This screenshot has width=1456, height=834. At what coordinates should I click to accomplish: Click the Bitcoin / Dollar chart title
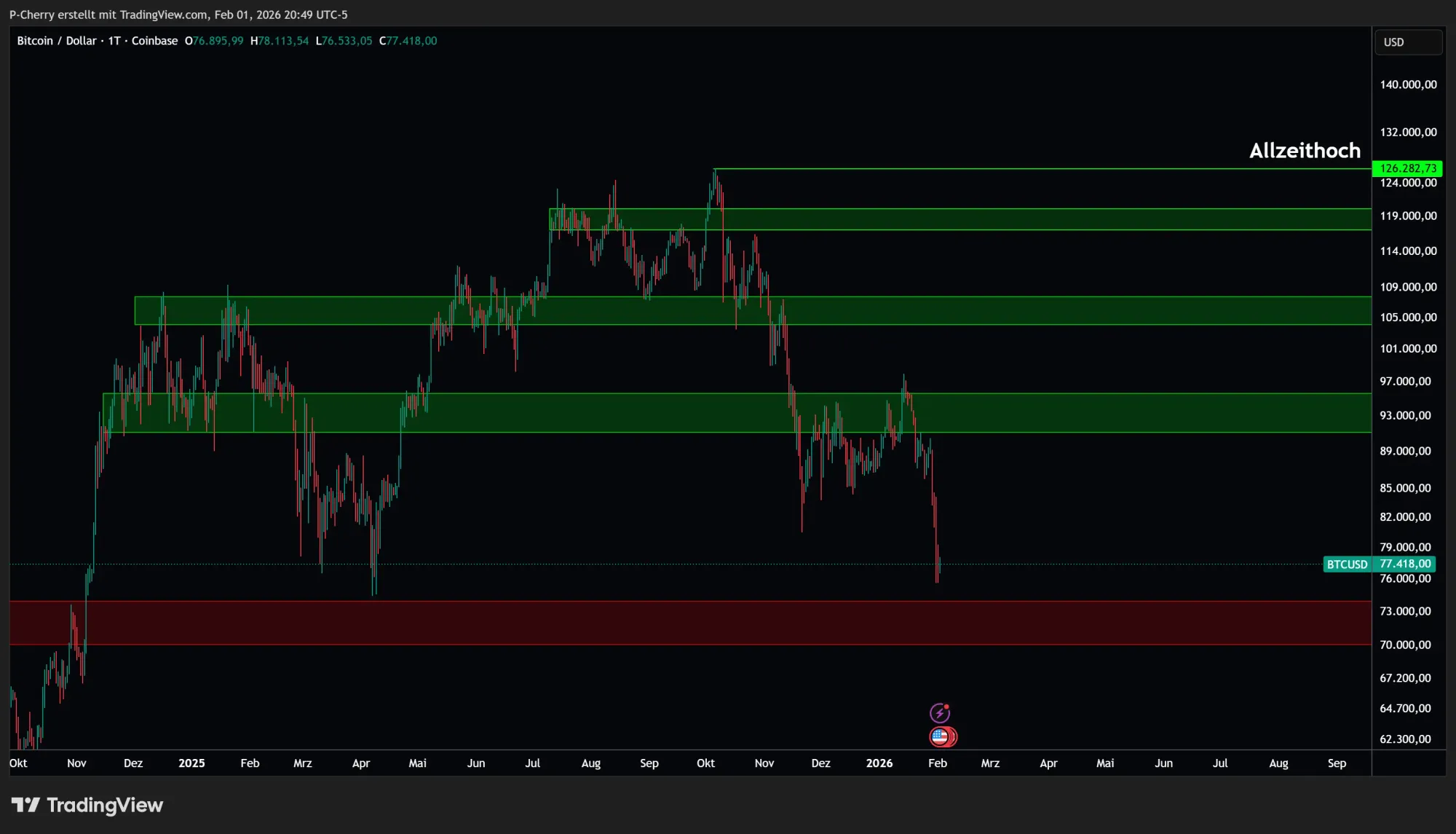click(x=57, y=41)
